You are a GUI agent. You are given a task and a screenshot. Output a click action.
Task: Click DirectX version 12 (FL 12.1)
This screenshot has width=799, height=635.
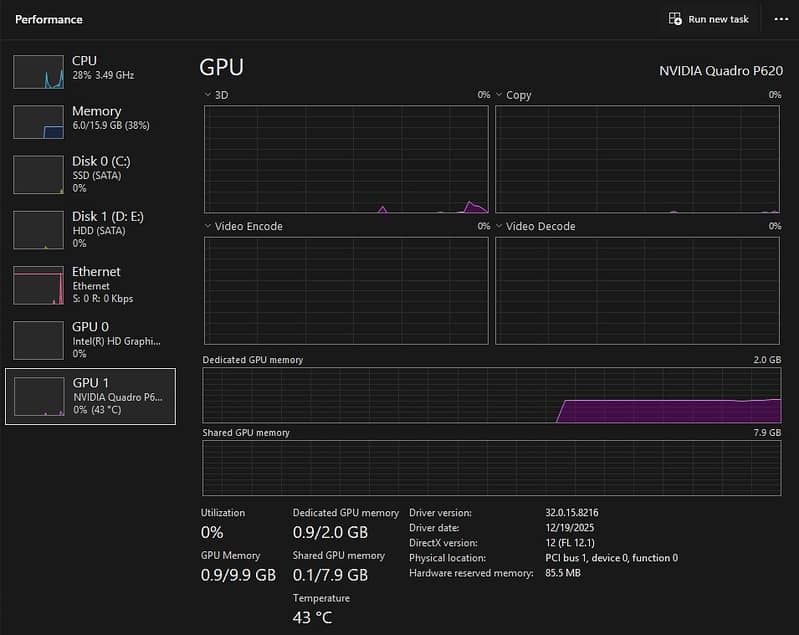[x=570, y=543]
